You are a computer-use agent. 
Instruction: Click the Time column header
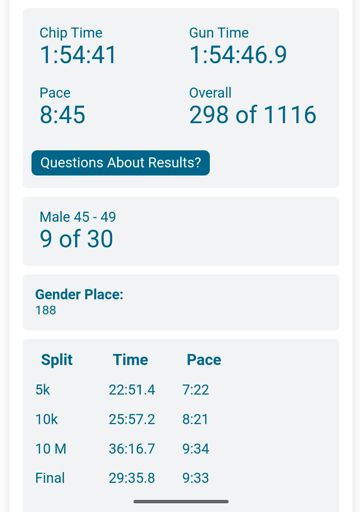click(130, 360)
